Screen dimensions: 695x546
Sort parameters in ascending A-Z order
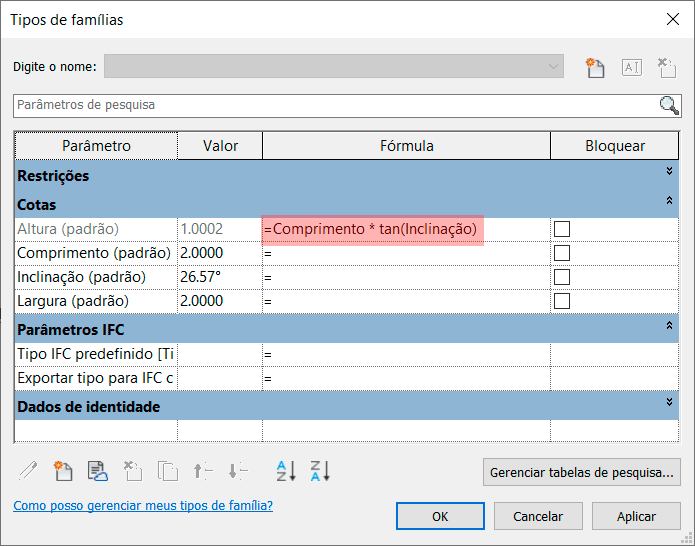click(286, 471)
